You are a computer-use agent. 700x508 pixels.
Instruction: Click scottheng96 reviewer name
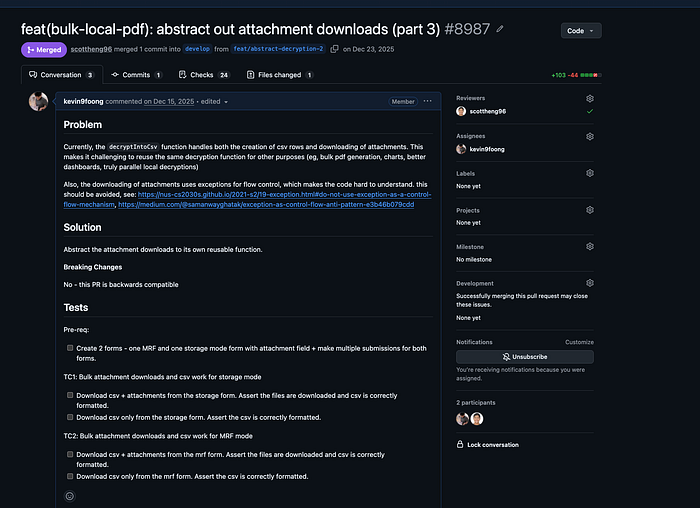[x=488, y=111]
